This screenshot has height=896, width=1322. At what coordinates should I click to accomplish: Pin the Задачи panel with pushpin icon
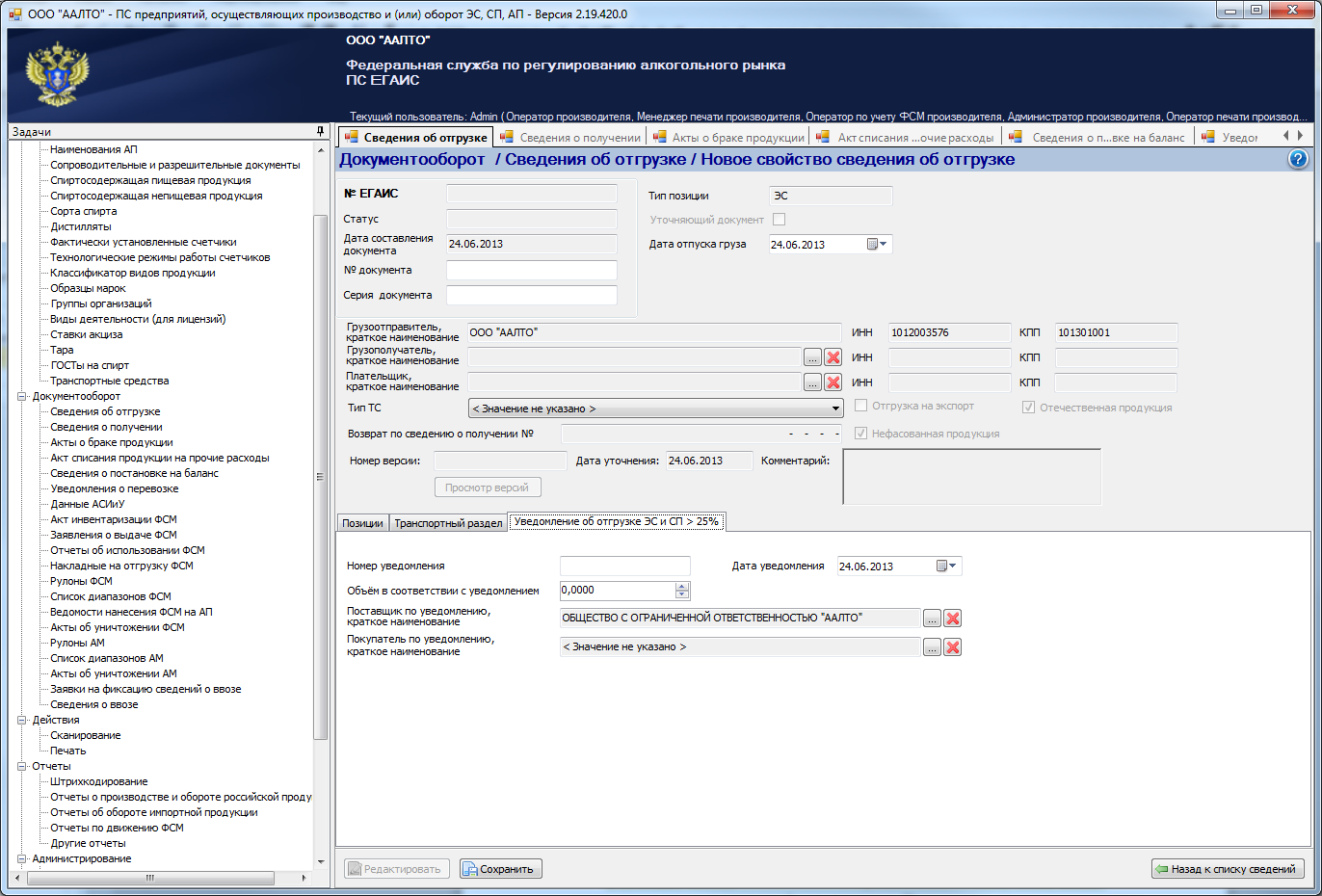coord(321,131)
